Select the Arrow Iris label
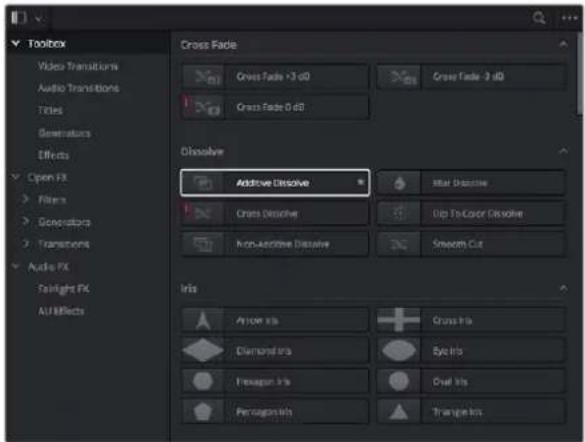The height and width of the screenshot is (442, 585). (257, 320)
